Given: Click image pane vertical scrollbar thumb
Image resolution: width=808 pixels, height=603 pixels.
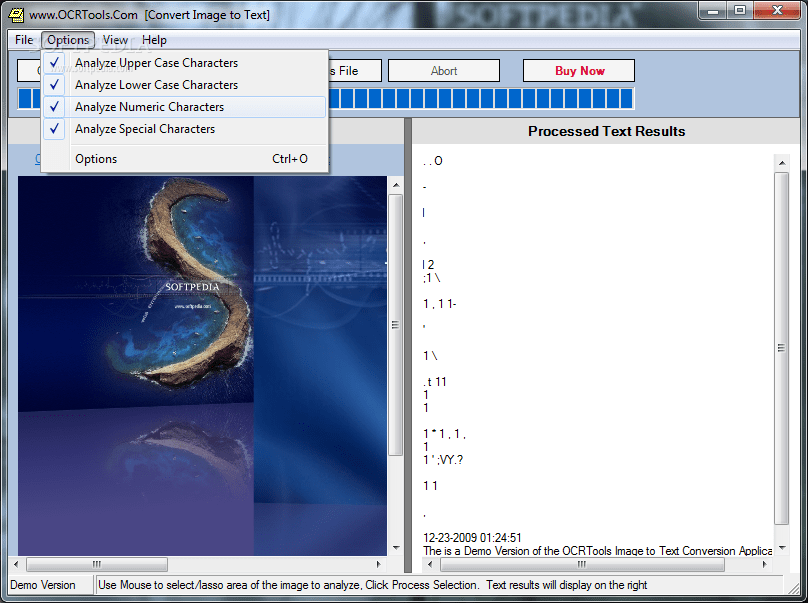Looking at the screenshot, I should click(x=396, y=325).
